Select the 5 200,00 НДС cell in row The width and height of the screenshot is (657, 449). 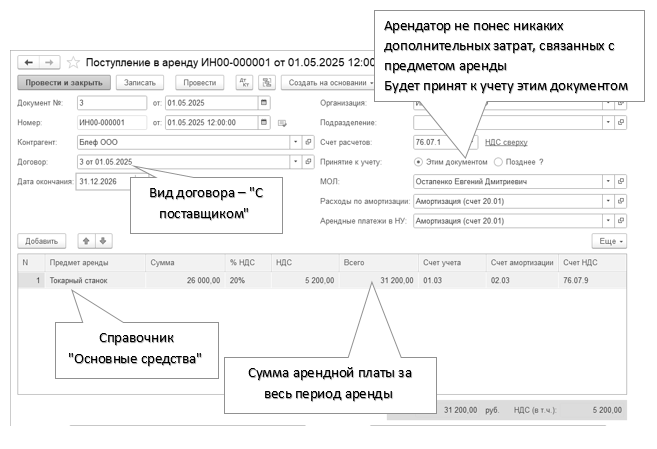pyautogui.click(x=305, y=280)
